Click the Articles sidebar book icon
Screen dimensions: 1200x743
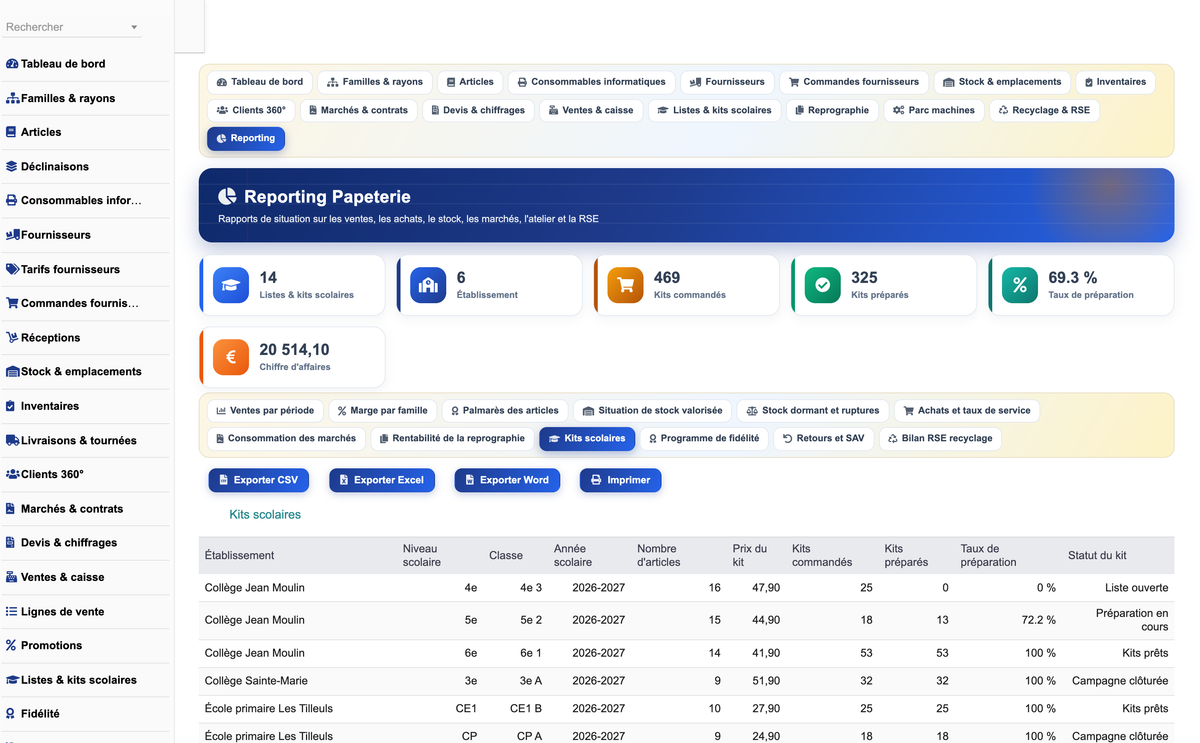[x=11, y=132]
